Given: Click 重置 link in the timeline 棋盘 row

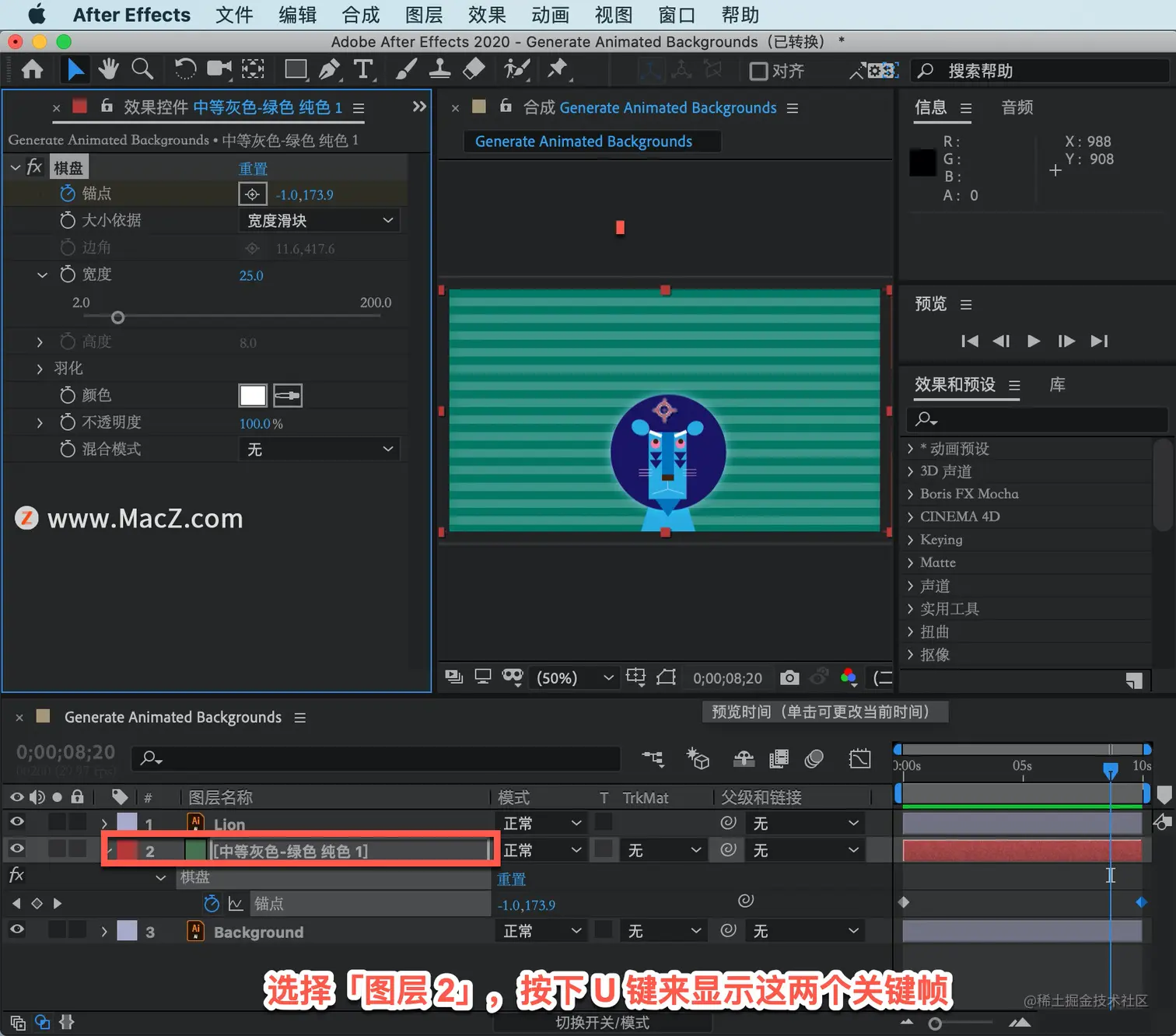Looking at the screenshot, I should point(512,879).
